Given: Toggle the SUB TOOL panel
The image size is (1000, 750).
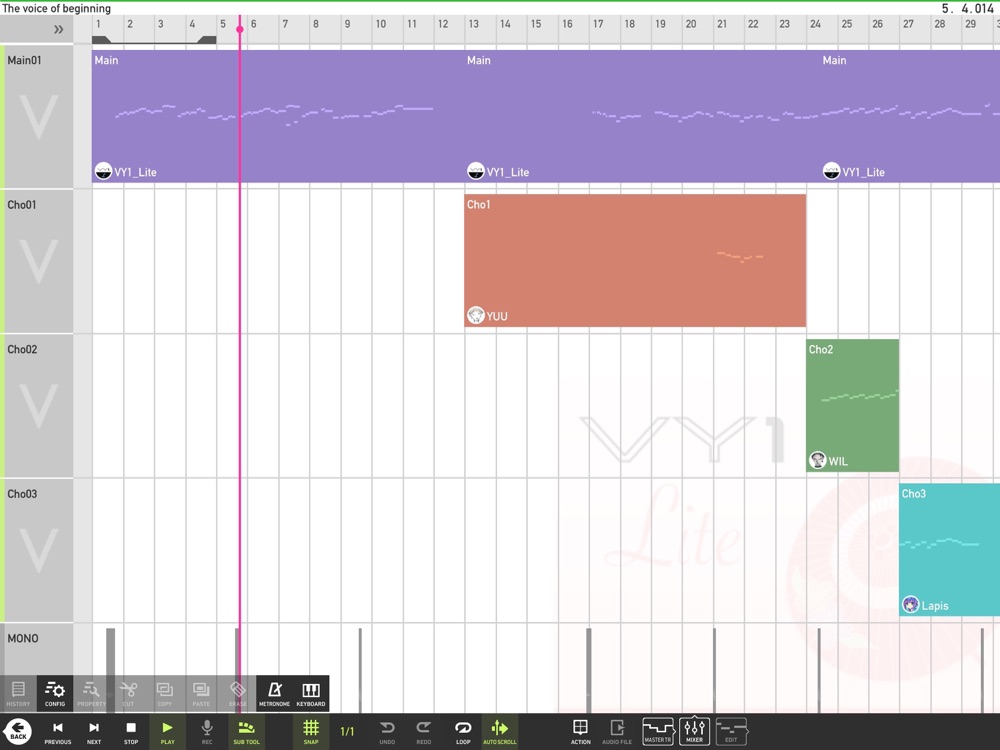Looking at the screenshot, I should point(246,732).
